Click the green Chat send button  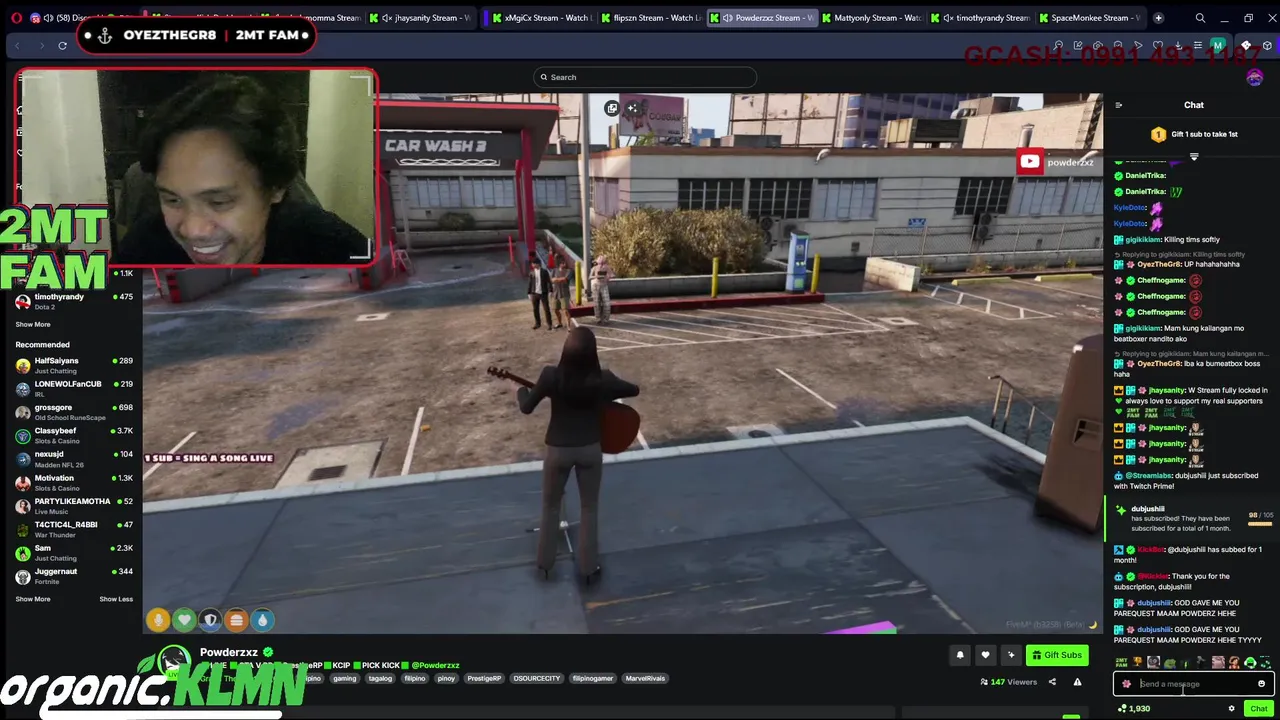tap(1258, 709)
